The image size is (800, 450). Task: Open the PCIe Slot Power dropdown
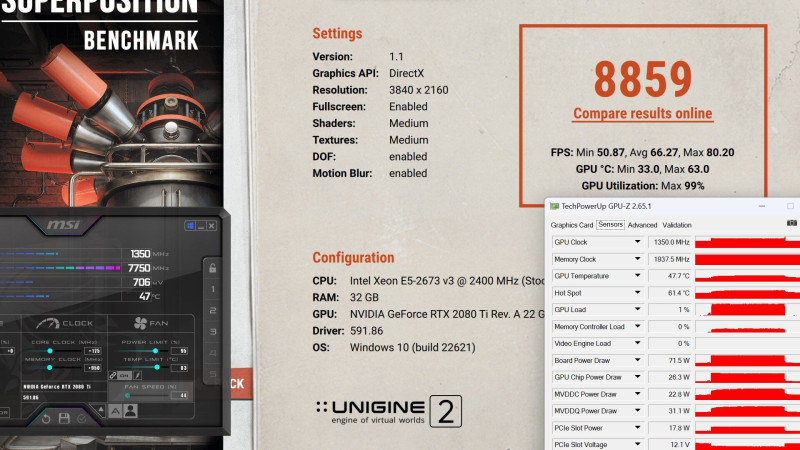pos(637,428)
